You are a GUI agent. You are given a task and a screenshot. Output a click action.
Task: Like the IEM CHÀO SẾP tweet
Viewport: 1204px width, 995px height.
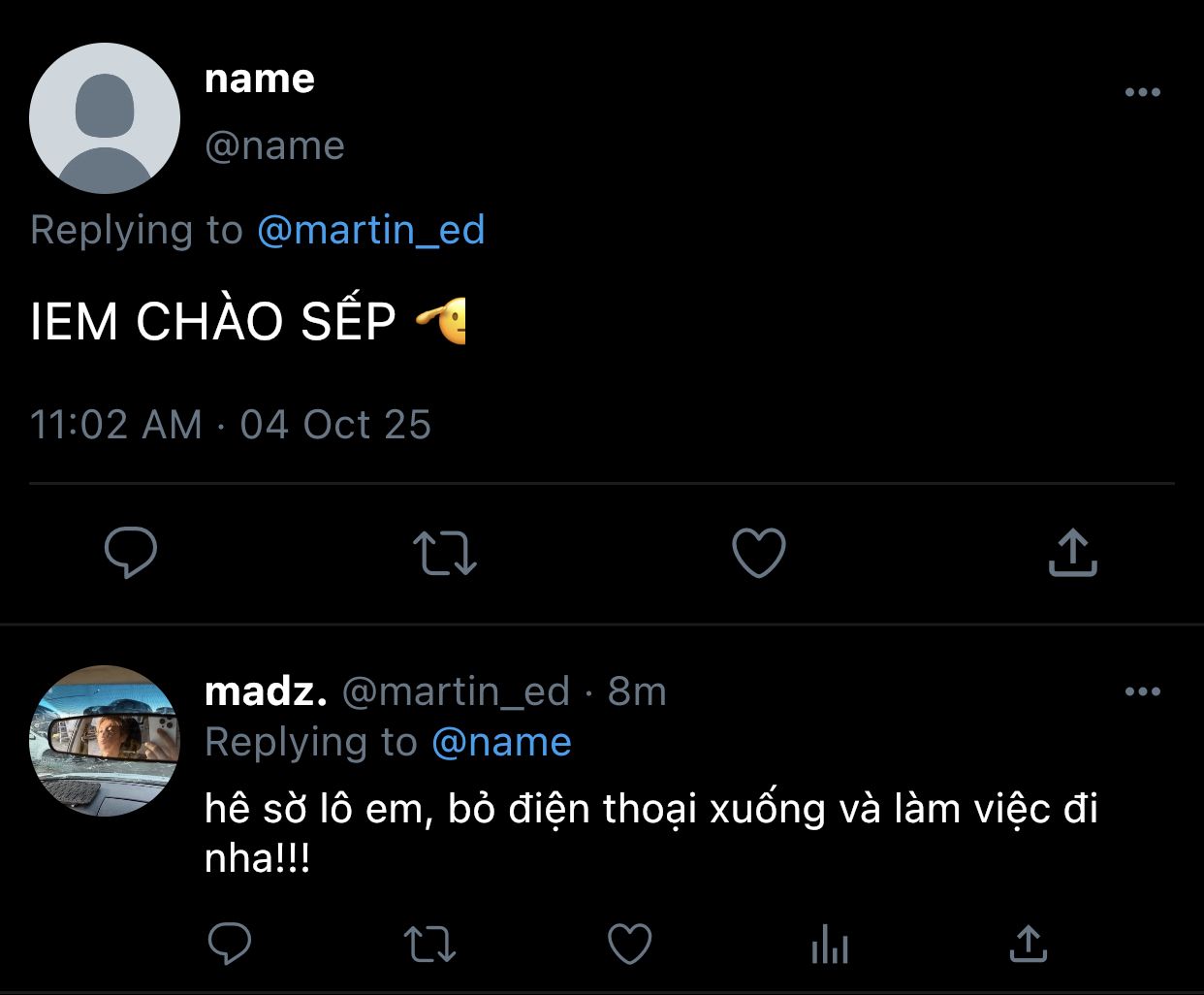click(x=758, y=553)
